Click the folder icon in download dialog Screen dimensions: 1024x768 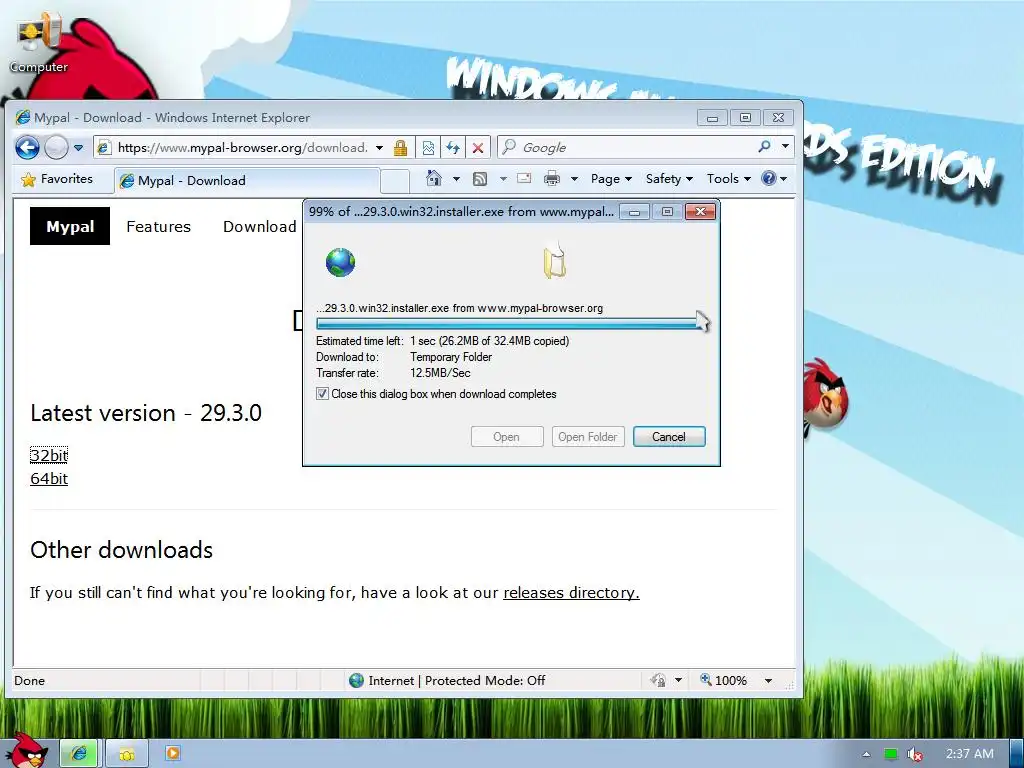pyautogui.click(x=555, y=261)
